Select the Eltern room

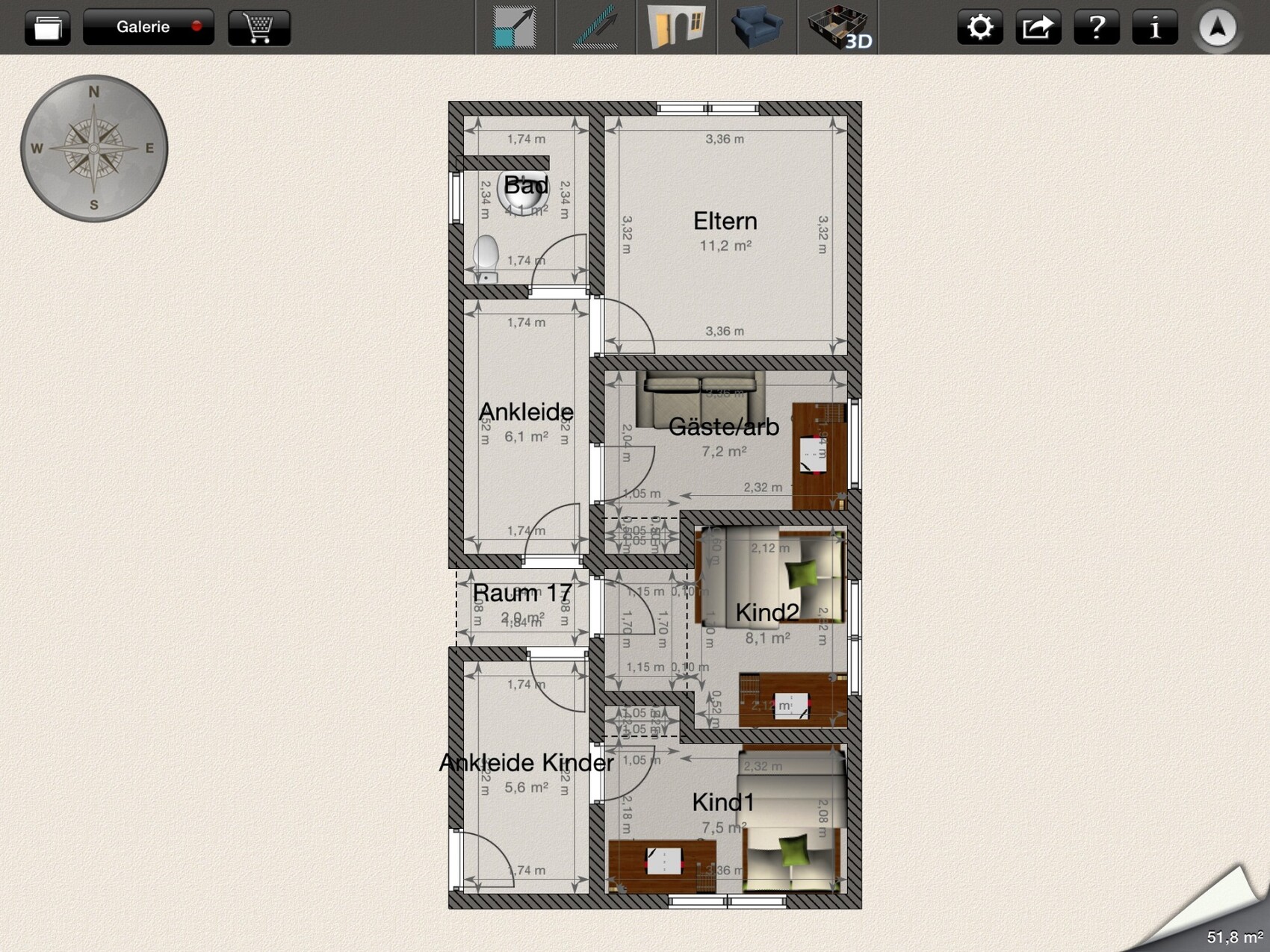(725, 222)
